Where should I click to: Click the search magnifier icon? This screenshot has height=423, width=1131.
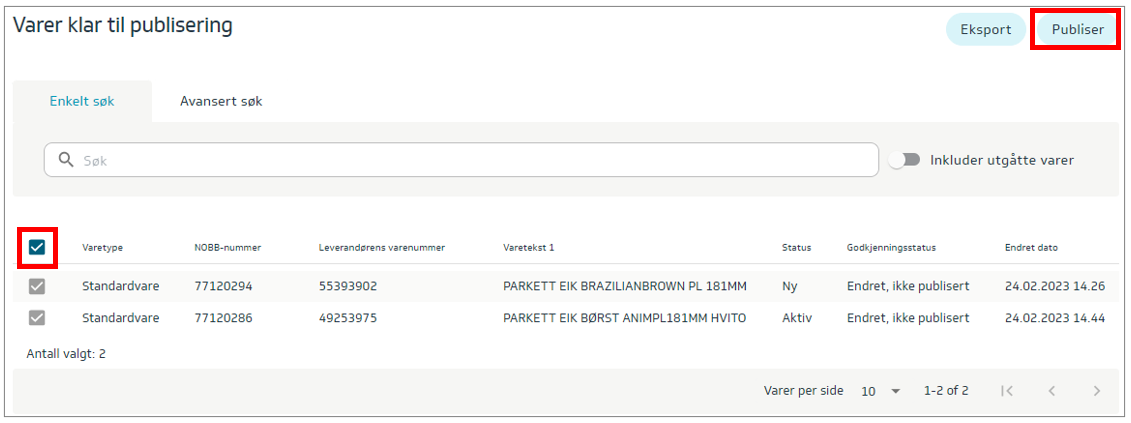67,160
